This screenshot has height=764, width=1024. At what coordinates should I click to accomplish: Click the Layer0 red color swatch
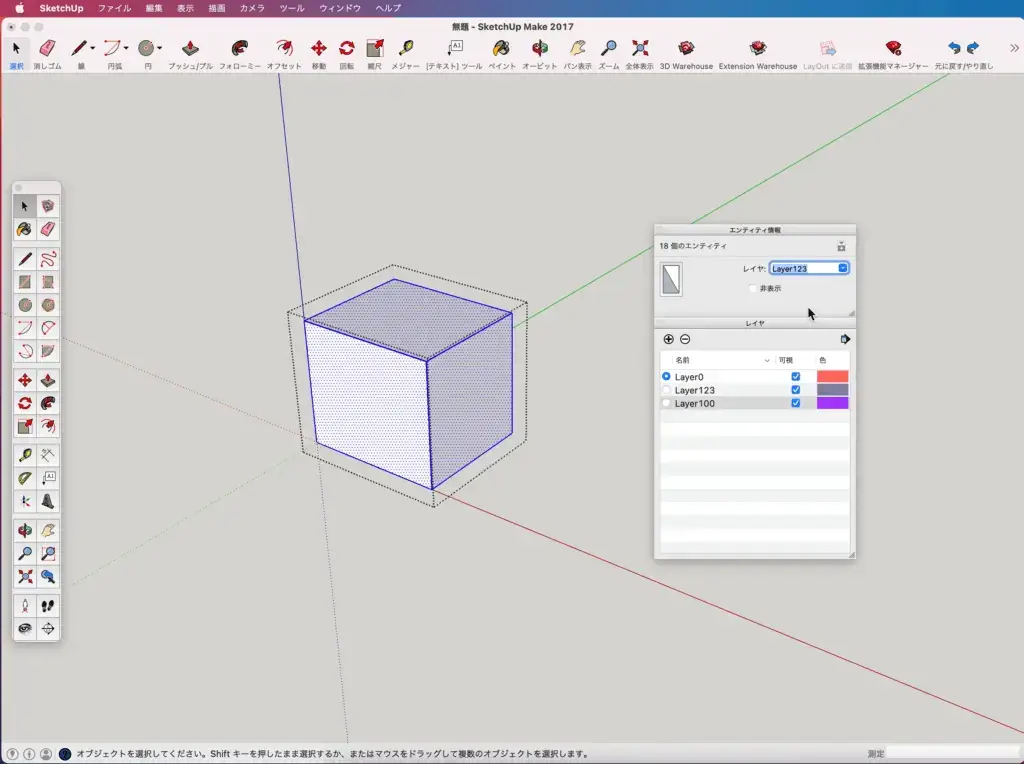click(833, 377)
